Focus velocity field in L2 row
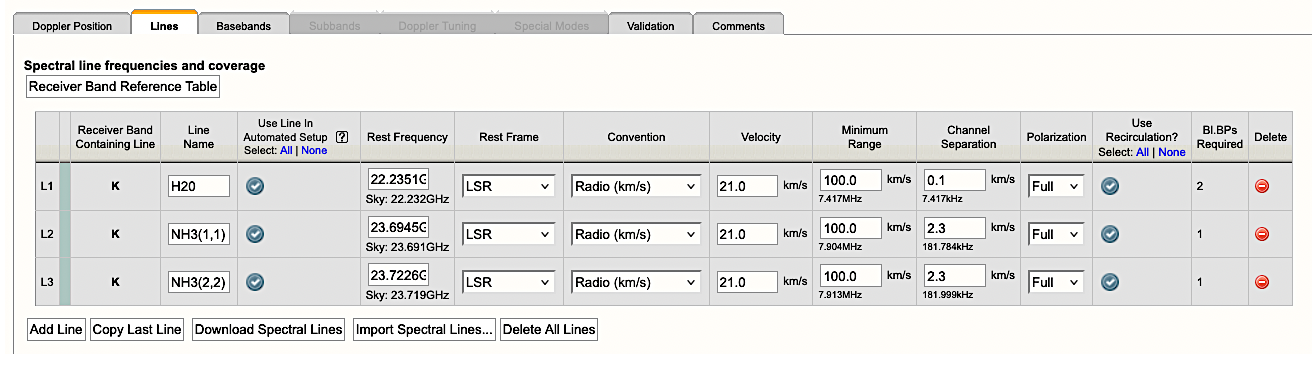The width and height of the screenshot is (1312, 368). [x=747, y=234]
